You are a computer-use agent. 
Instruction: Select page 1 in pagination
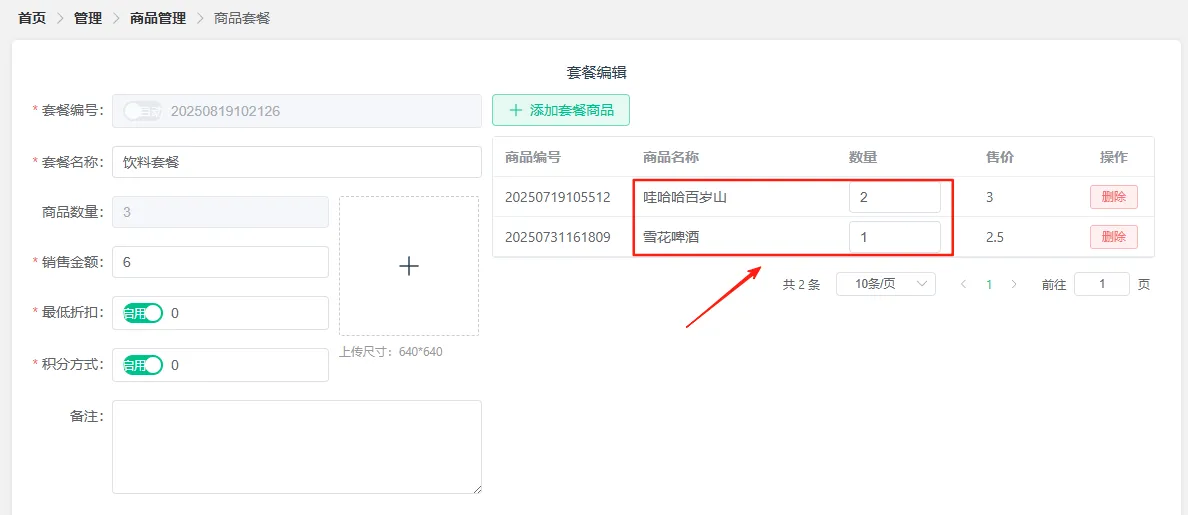tap(989, 284)
